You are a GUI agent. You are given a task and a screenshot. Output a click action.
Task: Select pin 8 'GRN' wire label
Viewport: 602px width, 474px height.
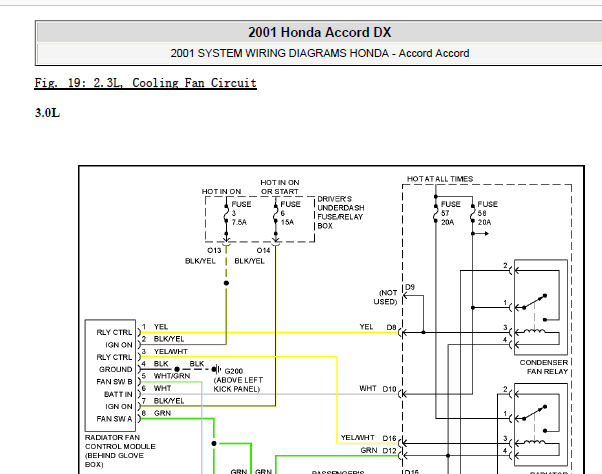click(x=162, y=413)
